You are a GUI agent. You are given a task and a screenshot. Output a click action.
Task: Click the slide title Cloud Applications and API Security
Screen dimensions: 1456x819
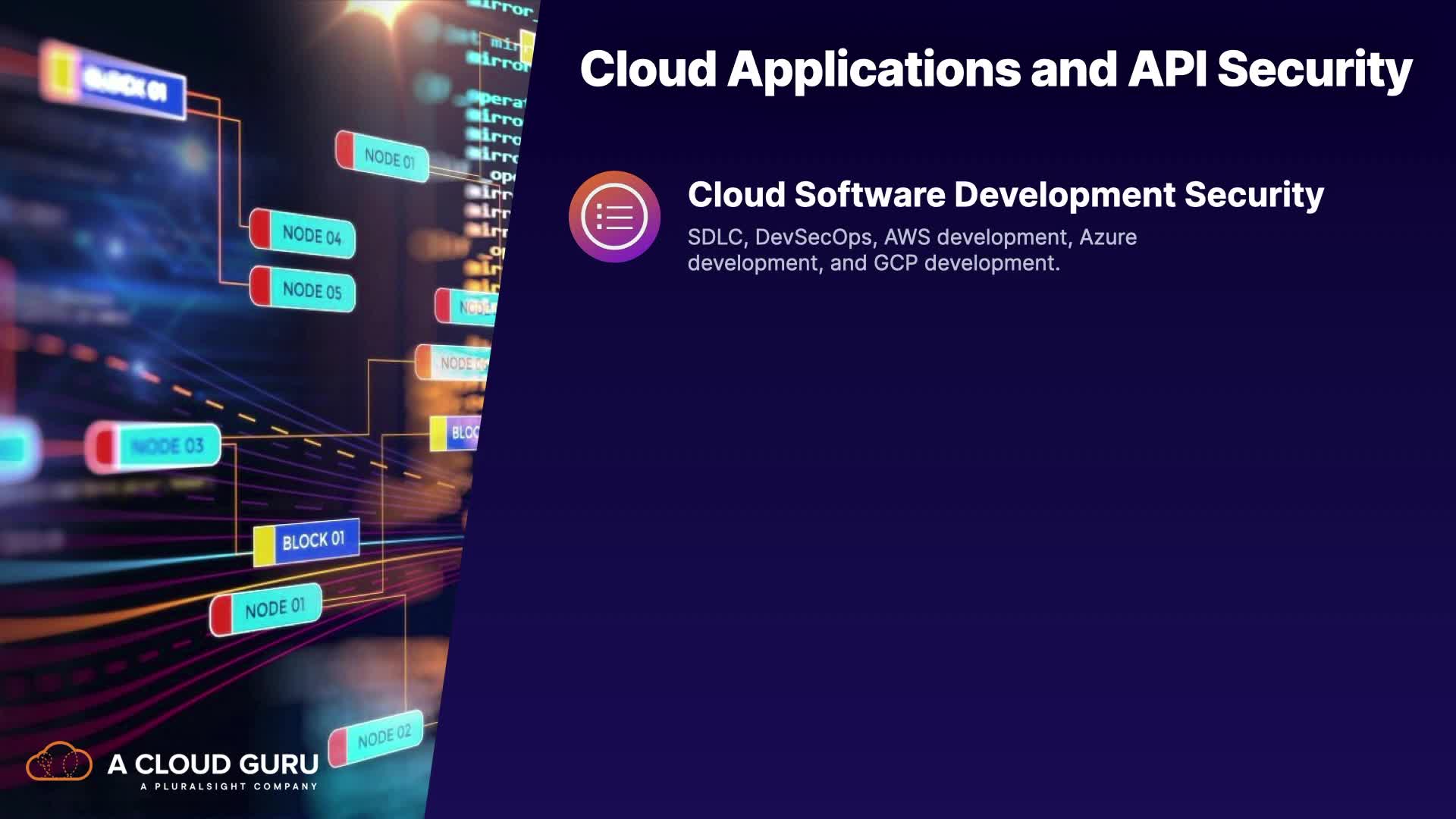(995, 69)
